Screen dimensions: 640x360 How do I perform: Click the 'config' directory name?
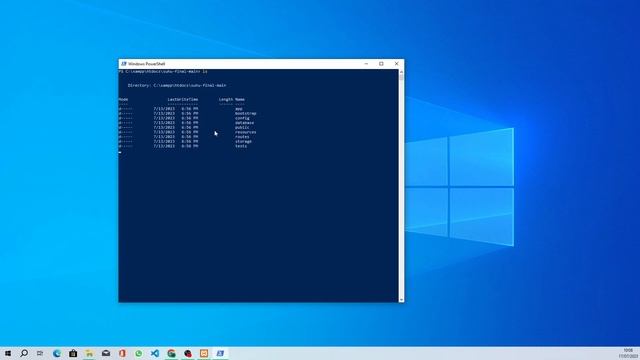pyautogui.click(x=242, y=118)
